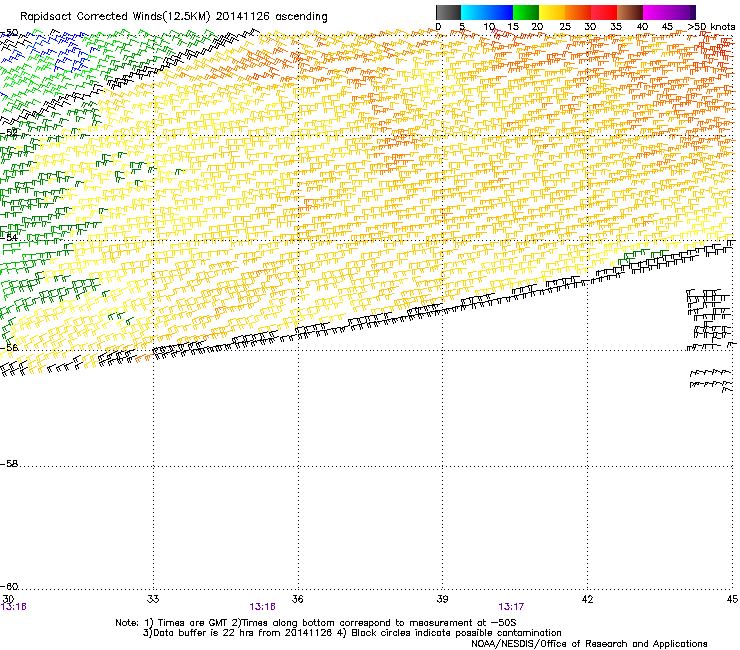Screen dimensions: 740x650
Task: Click the '36' longitude axis label
Action: click(x=297, y=599)
